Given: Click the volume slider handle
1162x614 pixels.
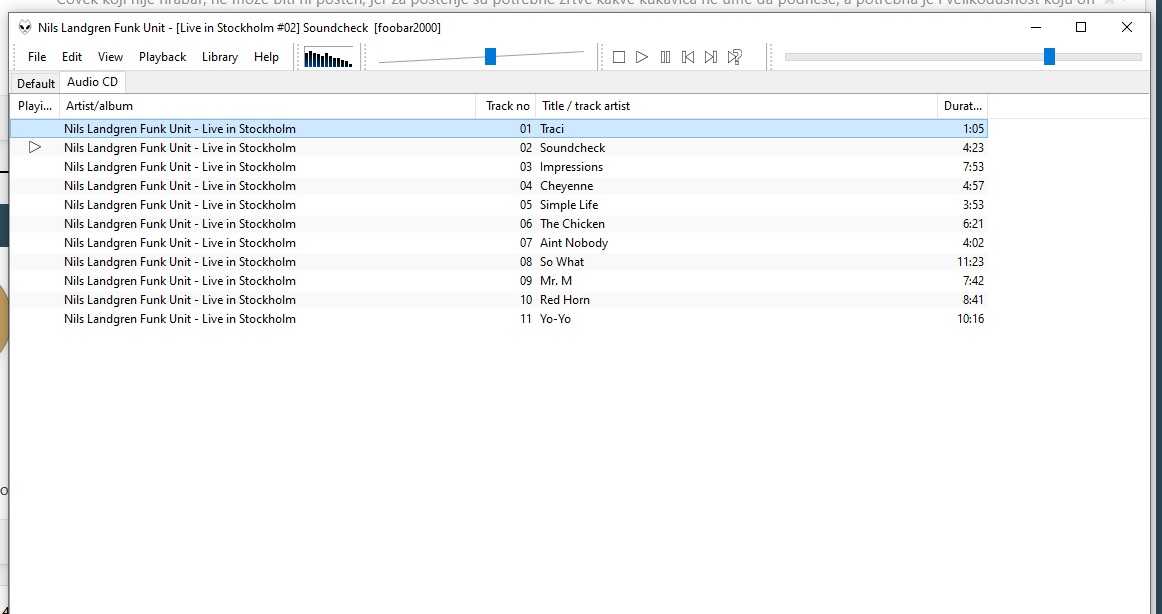Looking at the screenshot, I should tap(490, 56).
